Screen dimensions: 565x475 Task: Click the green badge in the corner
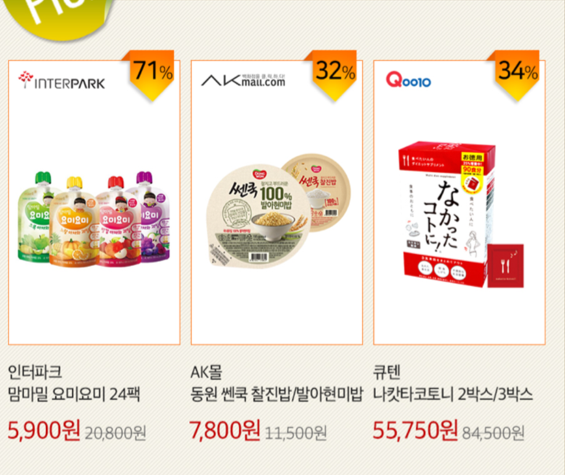point(58,18)
